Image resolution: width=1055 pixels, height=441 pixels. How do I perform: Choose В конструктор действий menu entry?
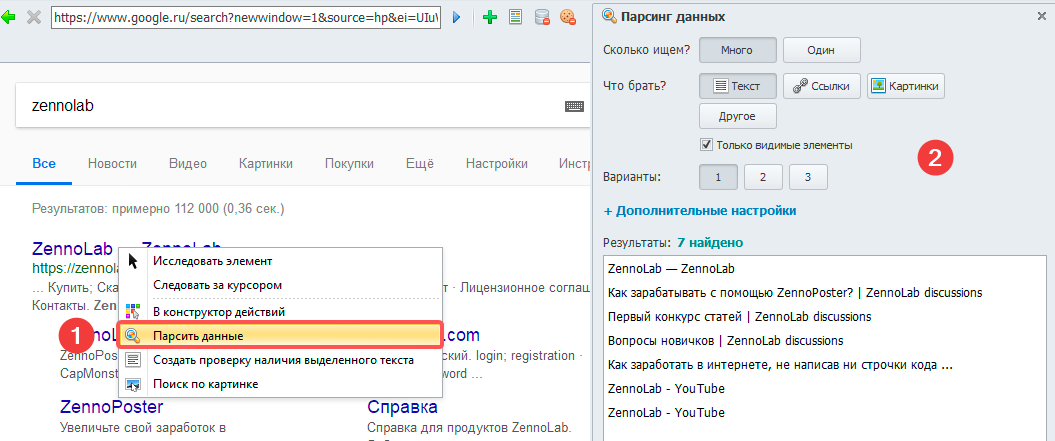pyautogui.click(x=280, y=312)
